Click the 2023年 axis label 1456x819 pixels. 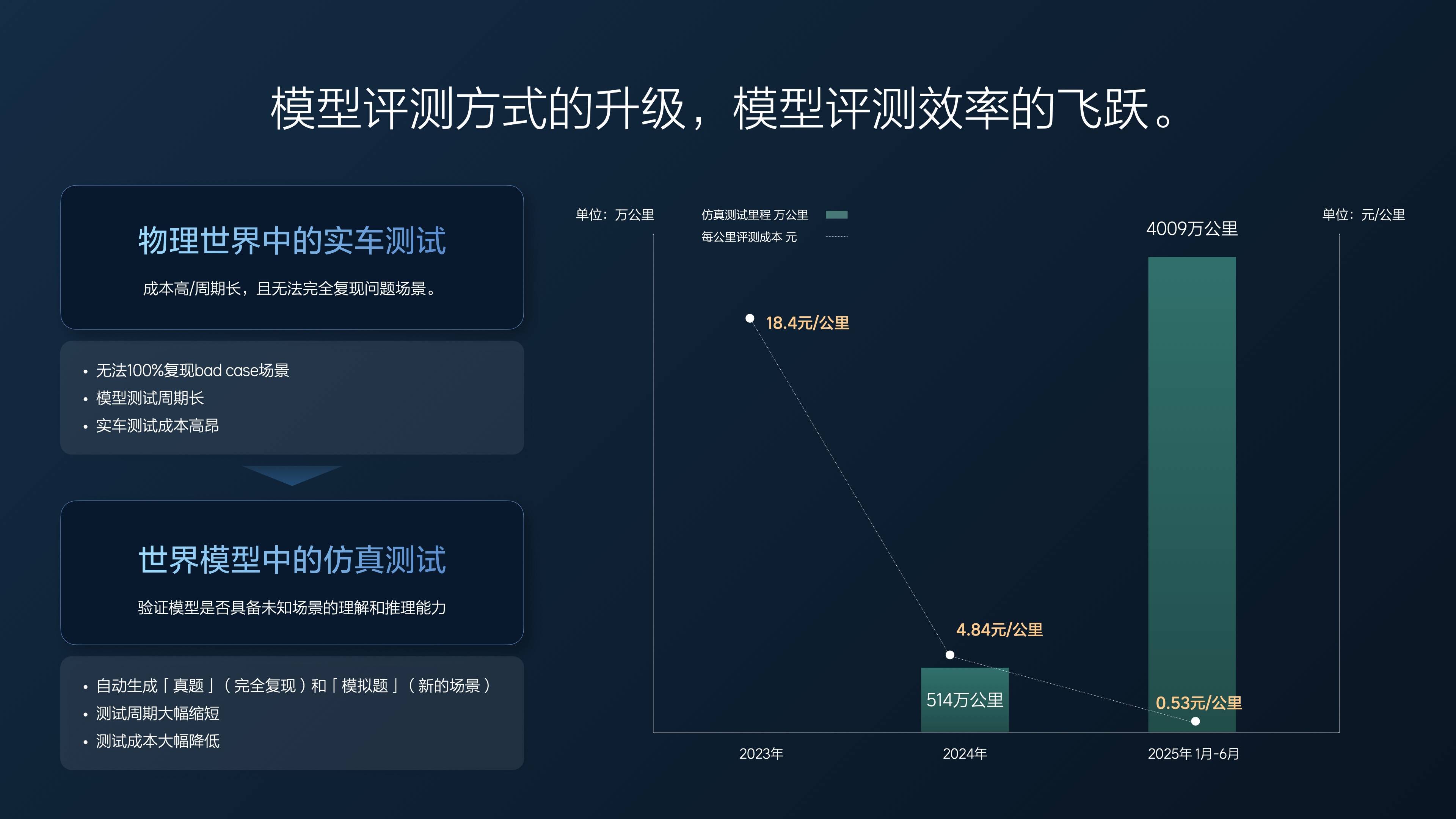coord(761,753)
